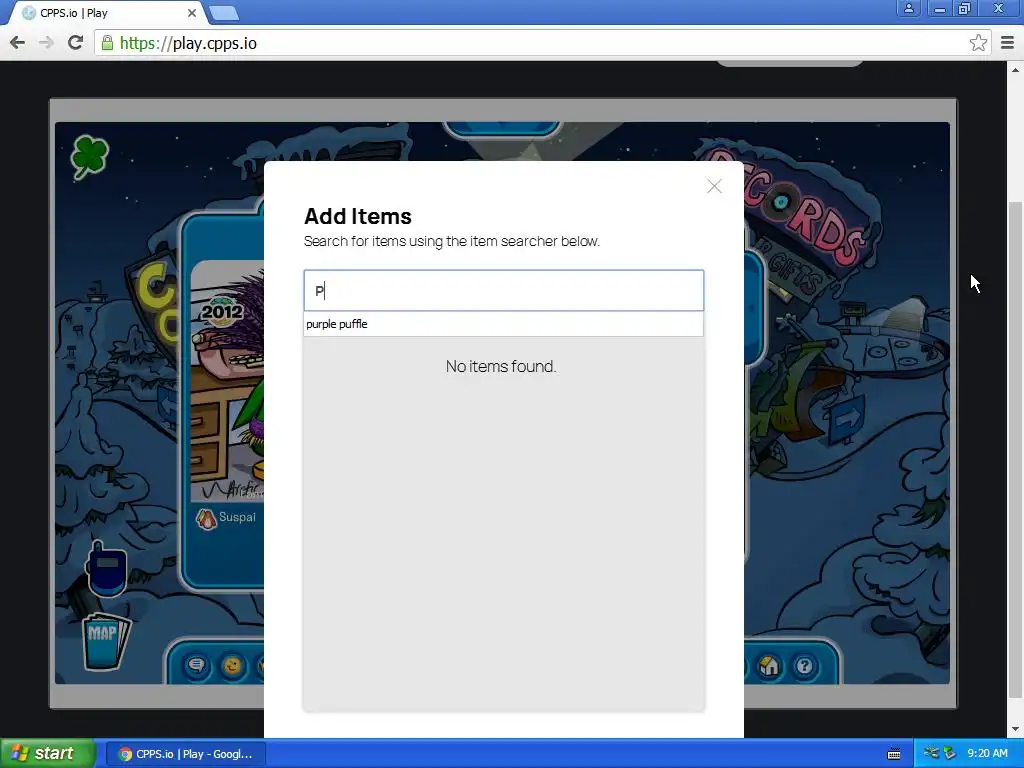
Task: Reload the page with the refresh icon
Action: click(x=75, y=42)
